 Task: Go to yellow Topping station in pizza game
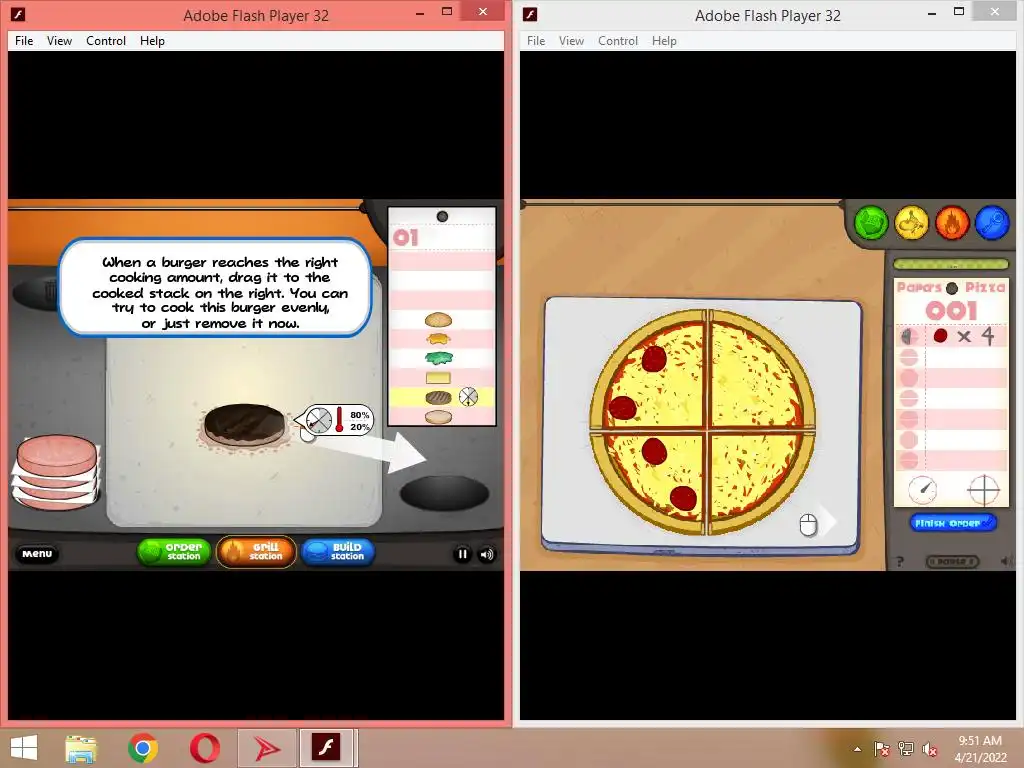click(912, 223)
